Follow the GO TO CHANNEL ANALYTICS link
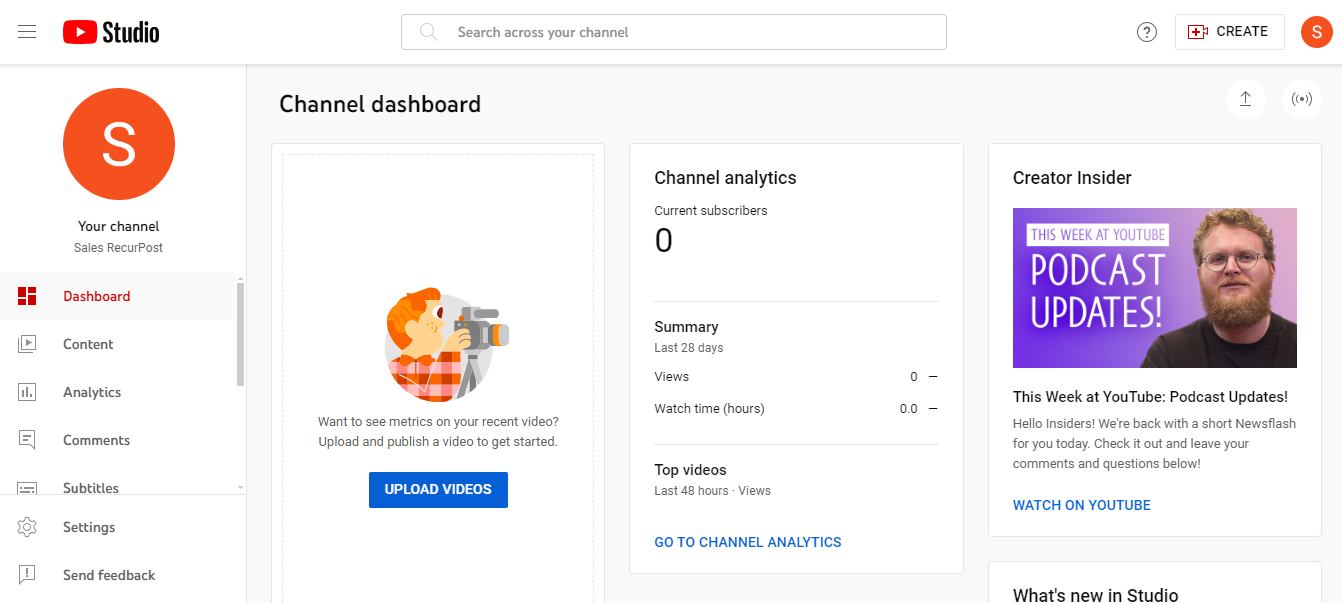The width and height of the screenshot is (1342, 603). point(748,542)
